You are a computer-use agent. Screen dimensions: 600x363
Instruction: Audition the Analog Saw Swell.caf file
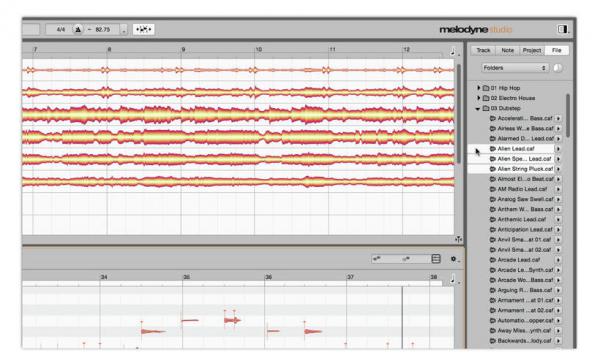pyautogui.click(x=558, y=199)
